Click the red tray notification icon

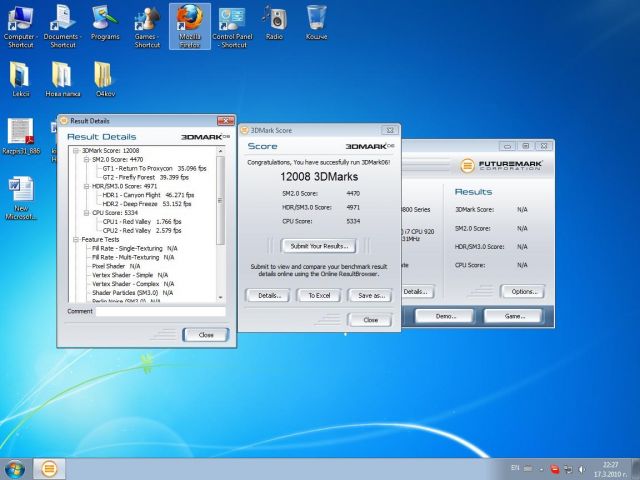click(x=555, y=469)
